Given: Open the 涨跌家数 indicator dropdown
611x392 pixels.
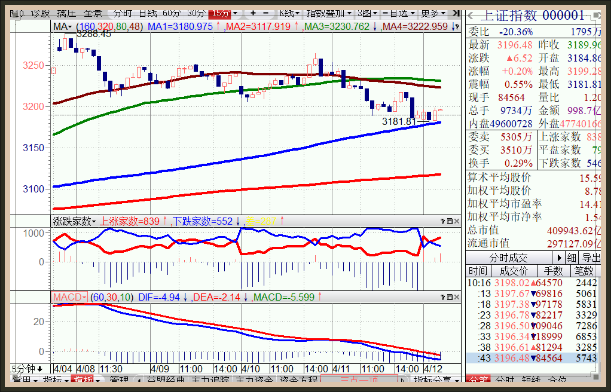Looking at the screenshot, I should [74, 221].
